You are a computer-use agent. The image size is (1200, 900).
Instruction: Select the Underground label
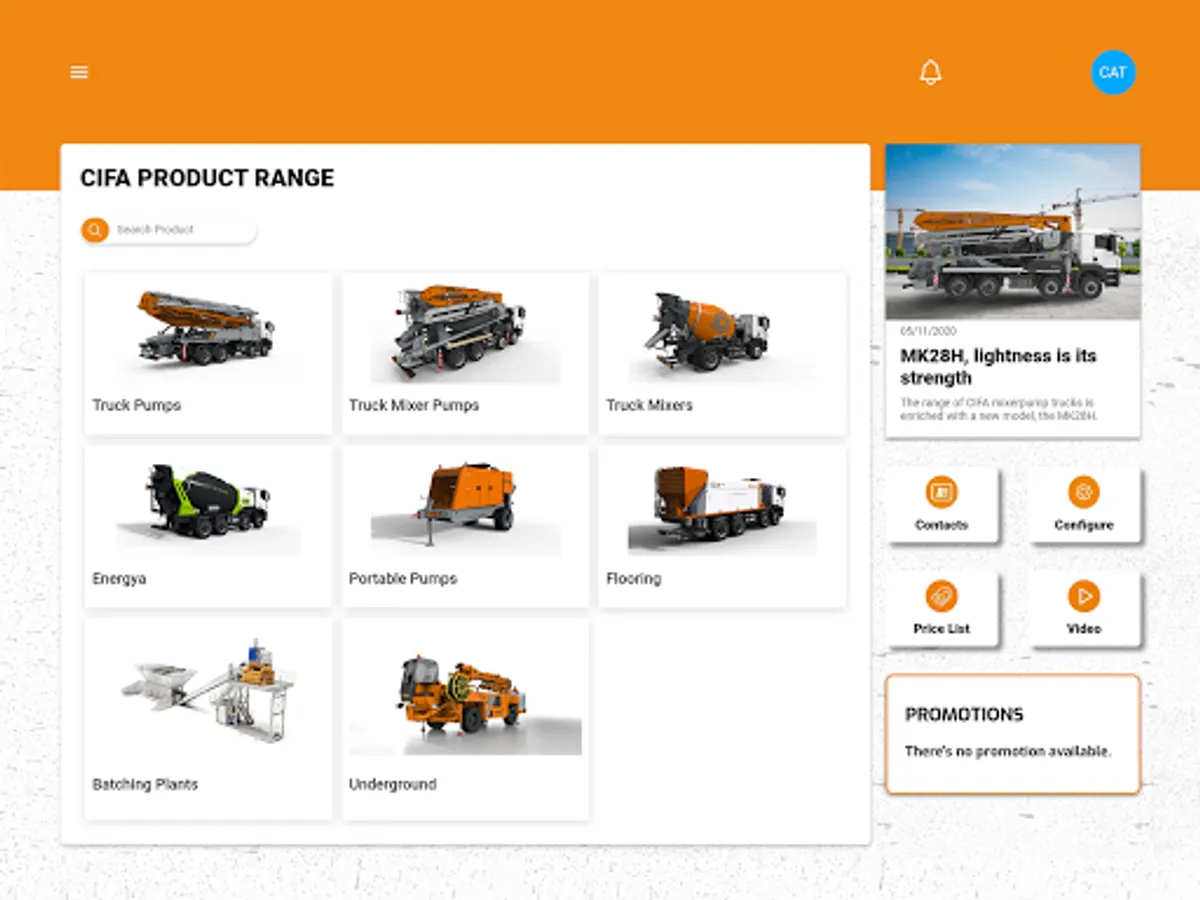392,785
